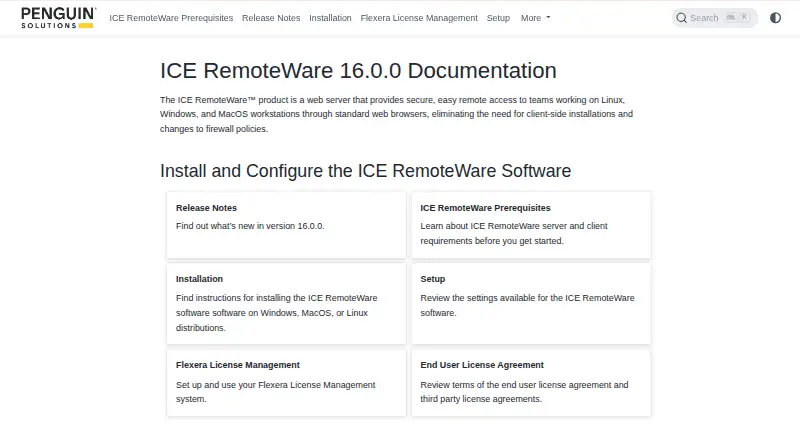
Task: Go to Release Notes in top navigation
Action: coord(271,18)
